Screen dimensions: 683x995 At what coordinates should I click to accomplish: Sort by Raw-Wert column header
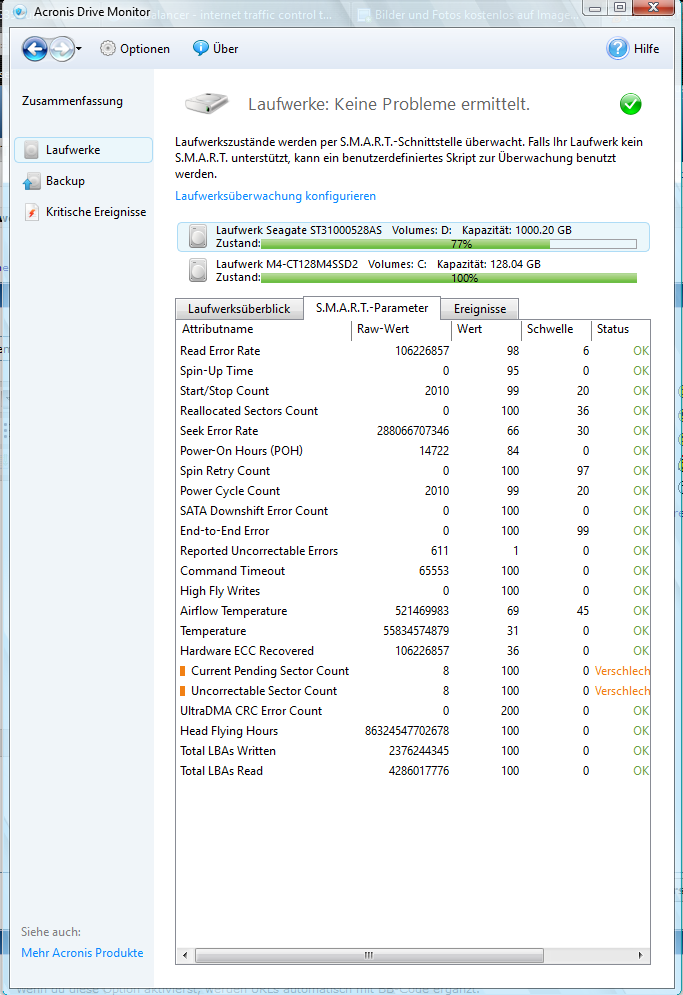(x=401, y=329)
